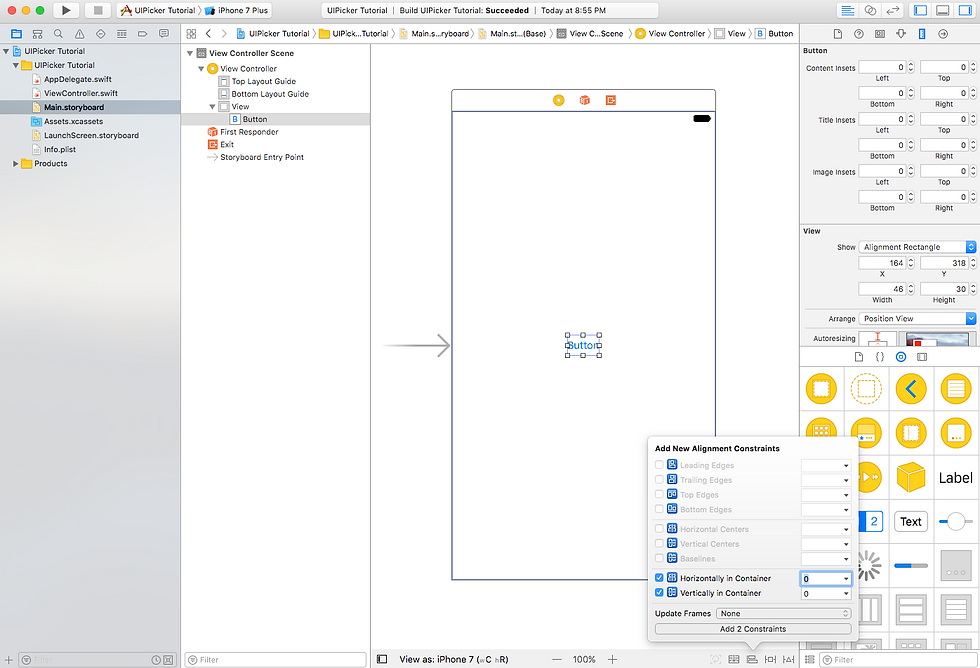980x668 pixels.
Task: Show the media library
Action: tap(922, 357)
